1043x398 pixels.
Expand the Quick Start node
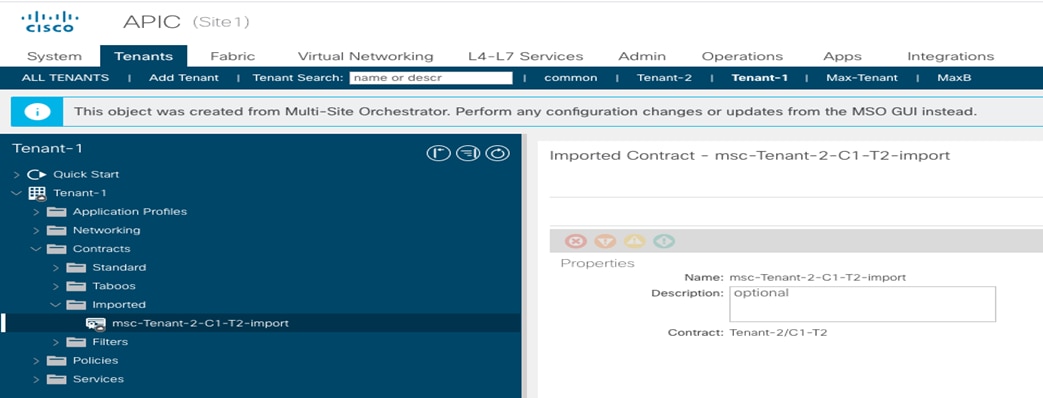click(x=17, y=174)
